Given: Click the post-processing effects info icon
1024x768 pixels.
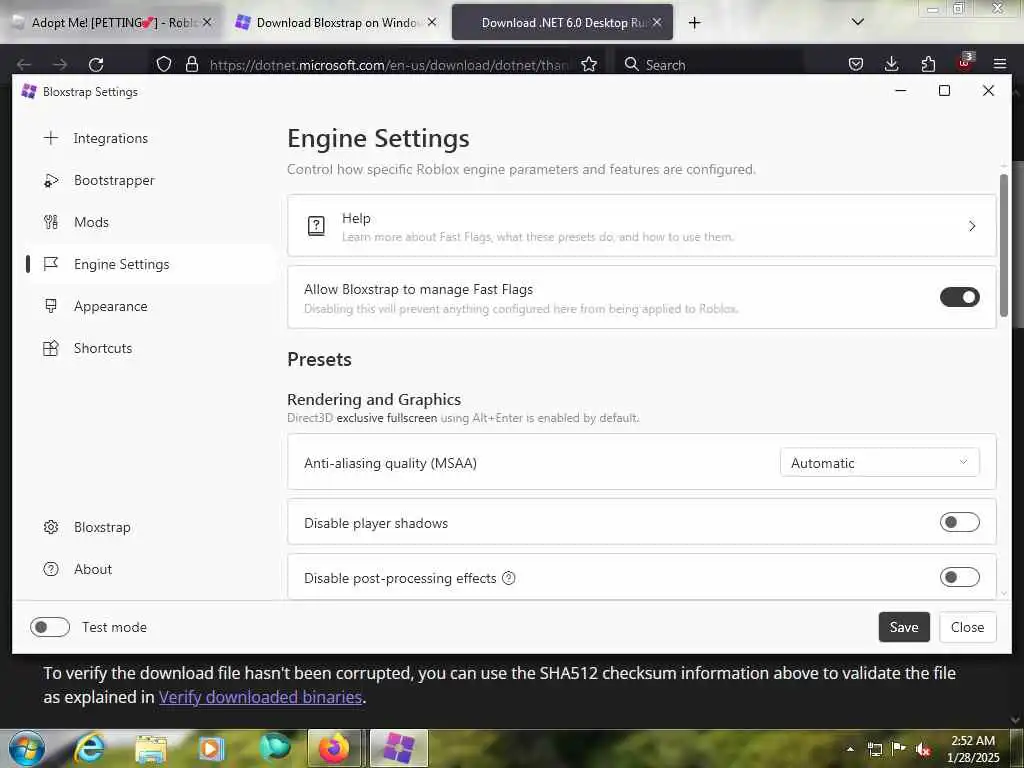Looking at the screenshot, I should click(509, 578).
